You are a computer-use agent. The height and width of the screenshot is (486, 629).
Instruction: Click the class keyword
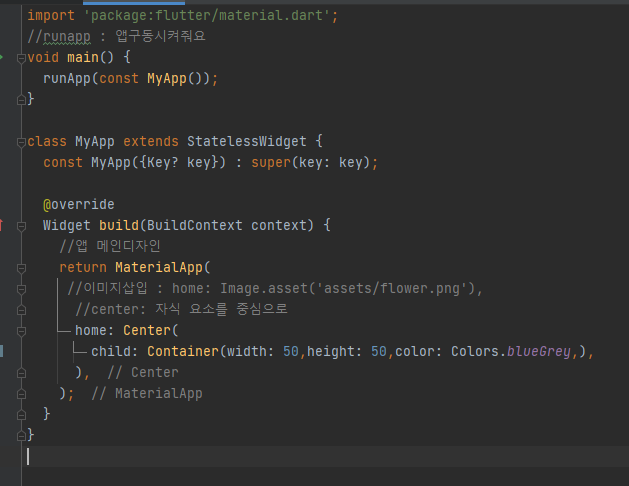coord(47,142)
